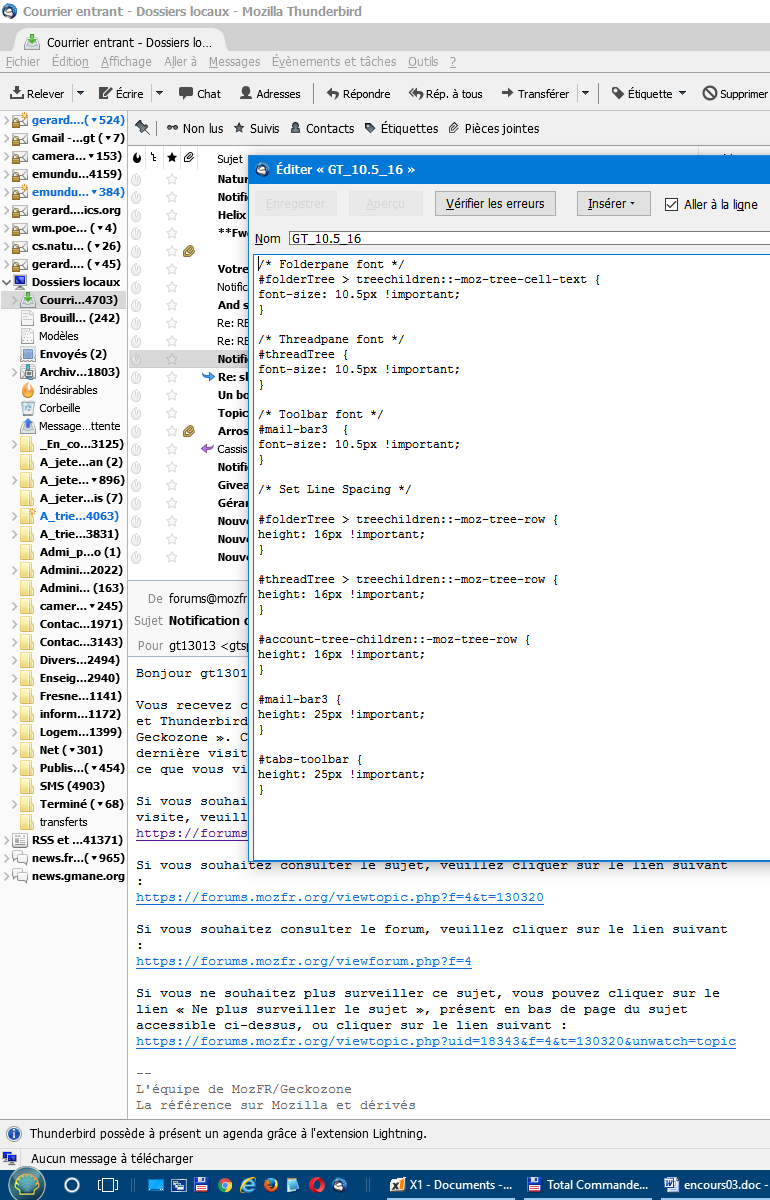Open the Windows Start button
The width and height of the screenshot is (770, 1200).
point(28,1185)
